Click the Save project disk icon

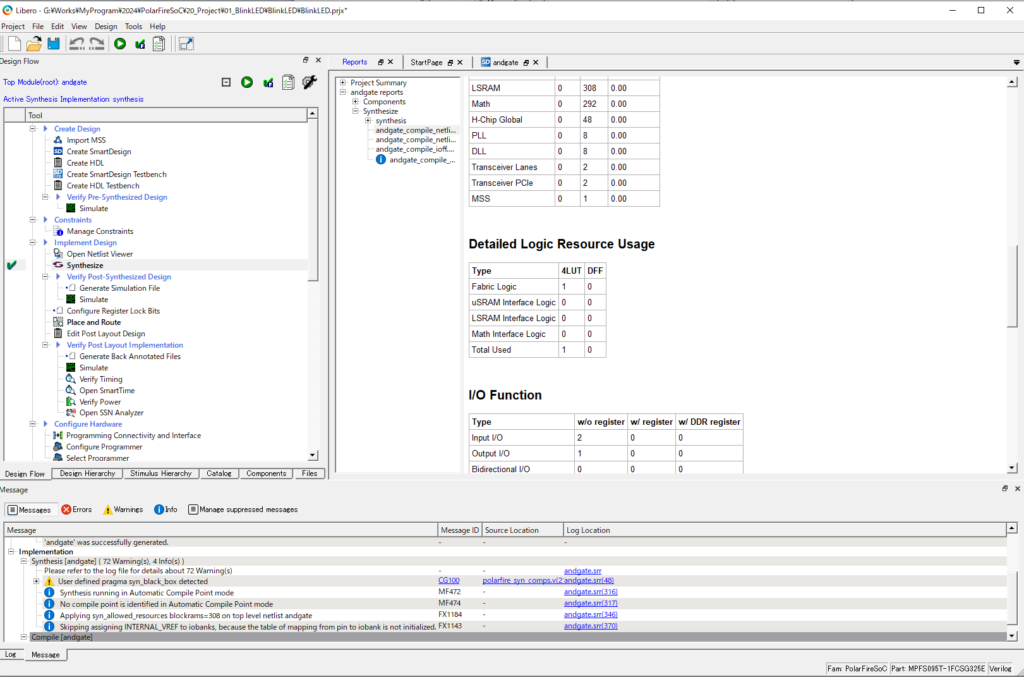54,43
